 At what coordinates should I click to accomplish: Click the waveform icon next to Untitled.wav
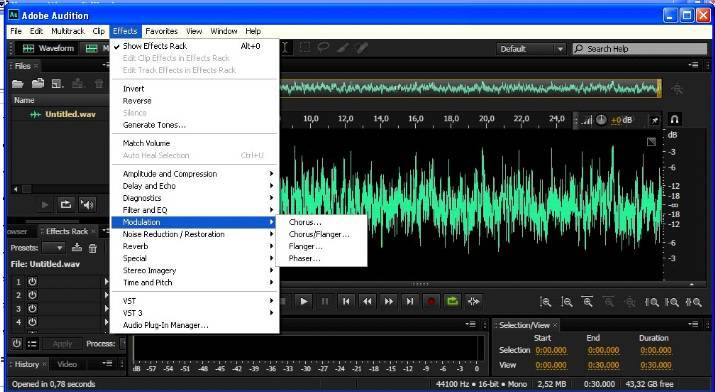[x=35, y=114]
